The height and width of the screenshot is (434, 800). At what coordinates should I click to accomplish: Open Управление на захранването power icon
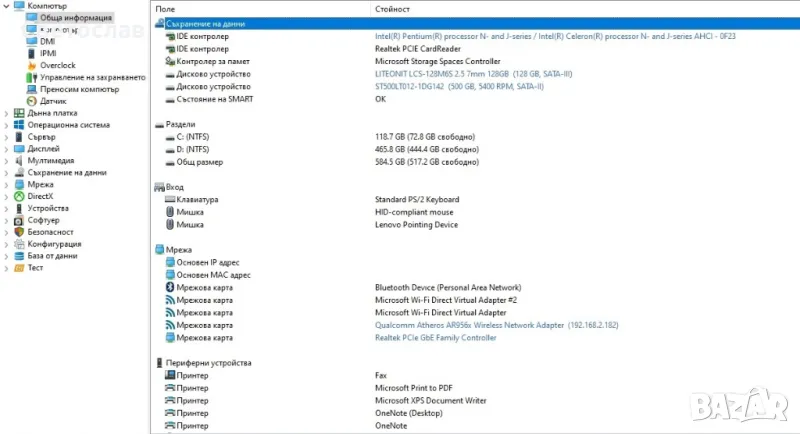[31, 77]
